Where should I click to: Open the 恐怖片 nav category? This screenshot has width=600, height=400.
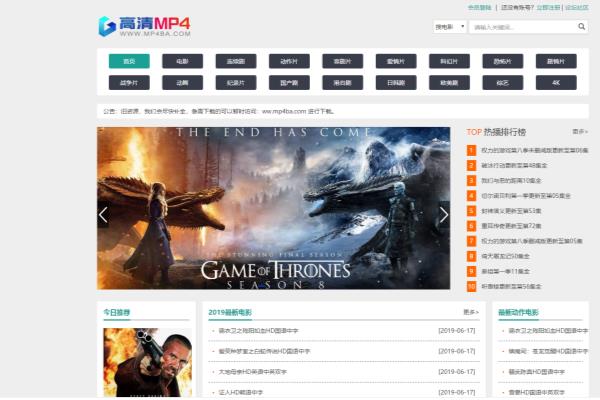pos(503,61)
